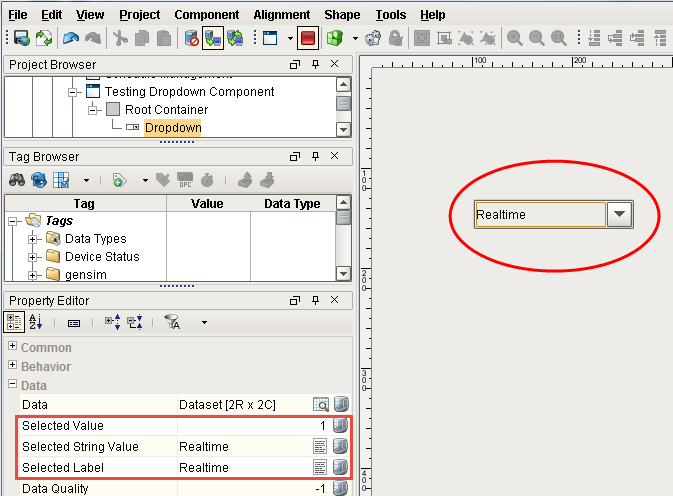Click binding icon for the Data property
This screenshot has width=673, height=496.
pos(341,404)
